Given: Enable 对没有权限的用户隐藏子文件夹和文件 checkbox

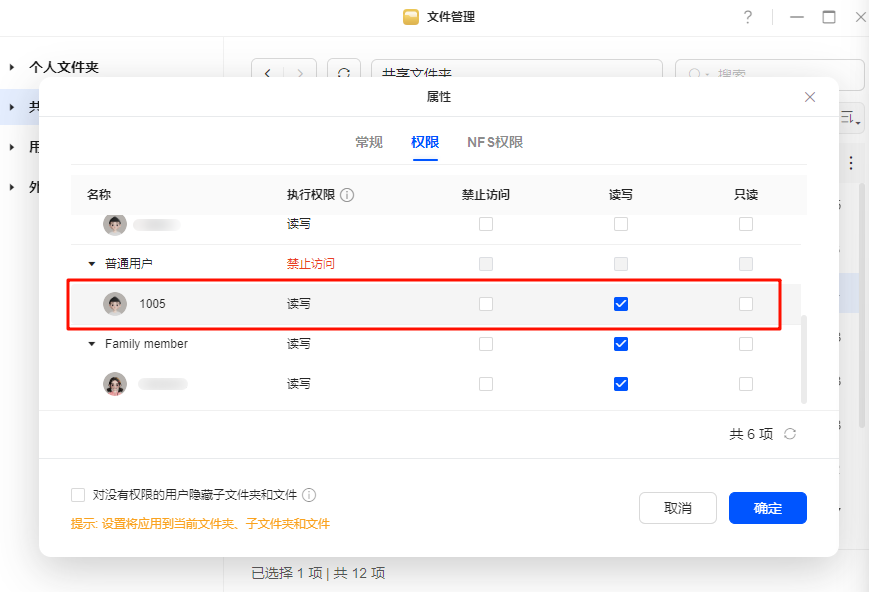Looking at the screenshot, I should [x=78, y=495].
